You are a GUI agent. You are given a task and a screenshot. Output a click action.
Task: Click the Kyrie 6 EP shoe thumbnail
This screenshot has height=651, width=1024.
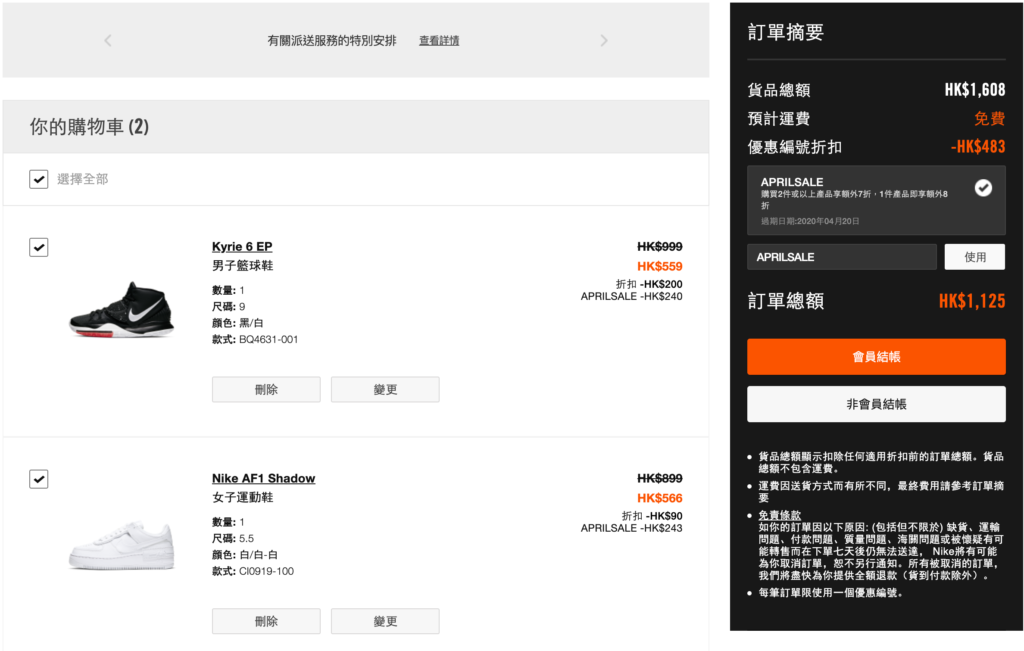click(x=122, y=310)
